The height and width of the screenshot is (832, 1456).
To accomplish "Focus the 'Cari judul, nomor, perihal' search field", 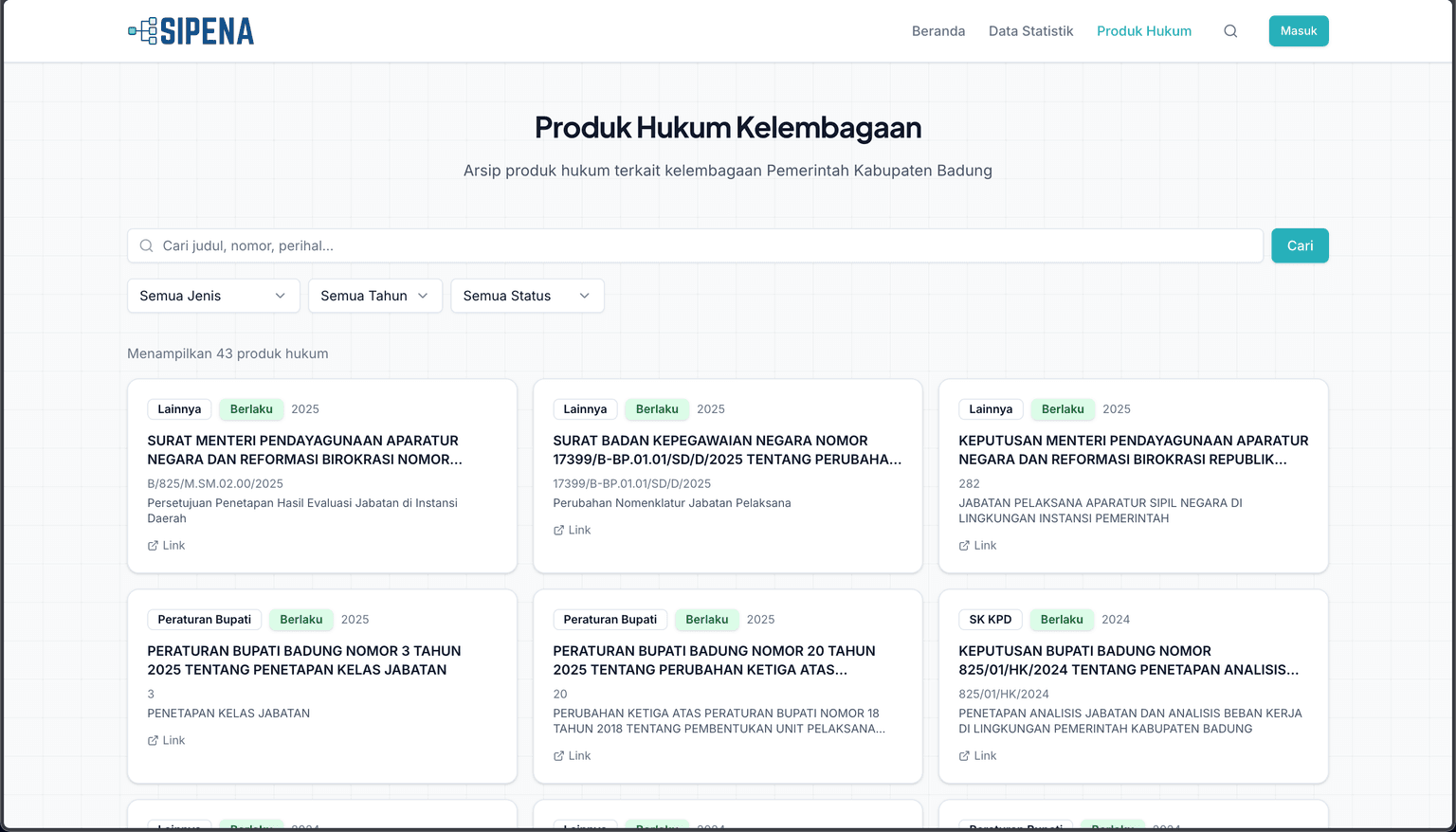I will click(x=701, y=245).
